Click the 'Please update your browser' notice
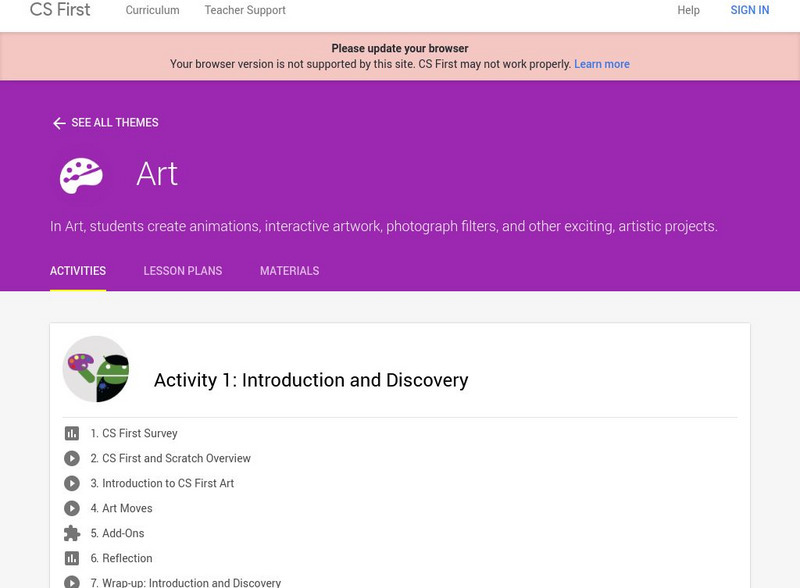 pos(400,48)
